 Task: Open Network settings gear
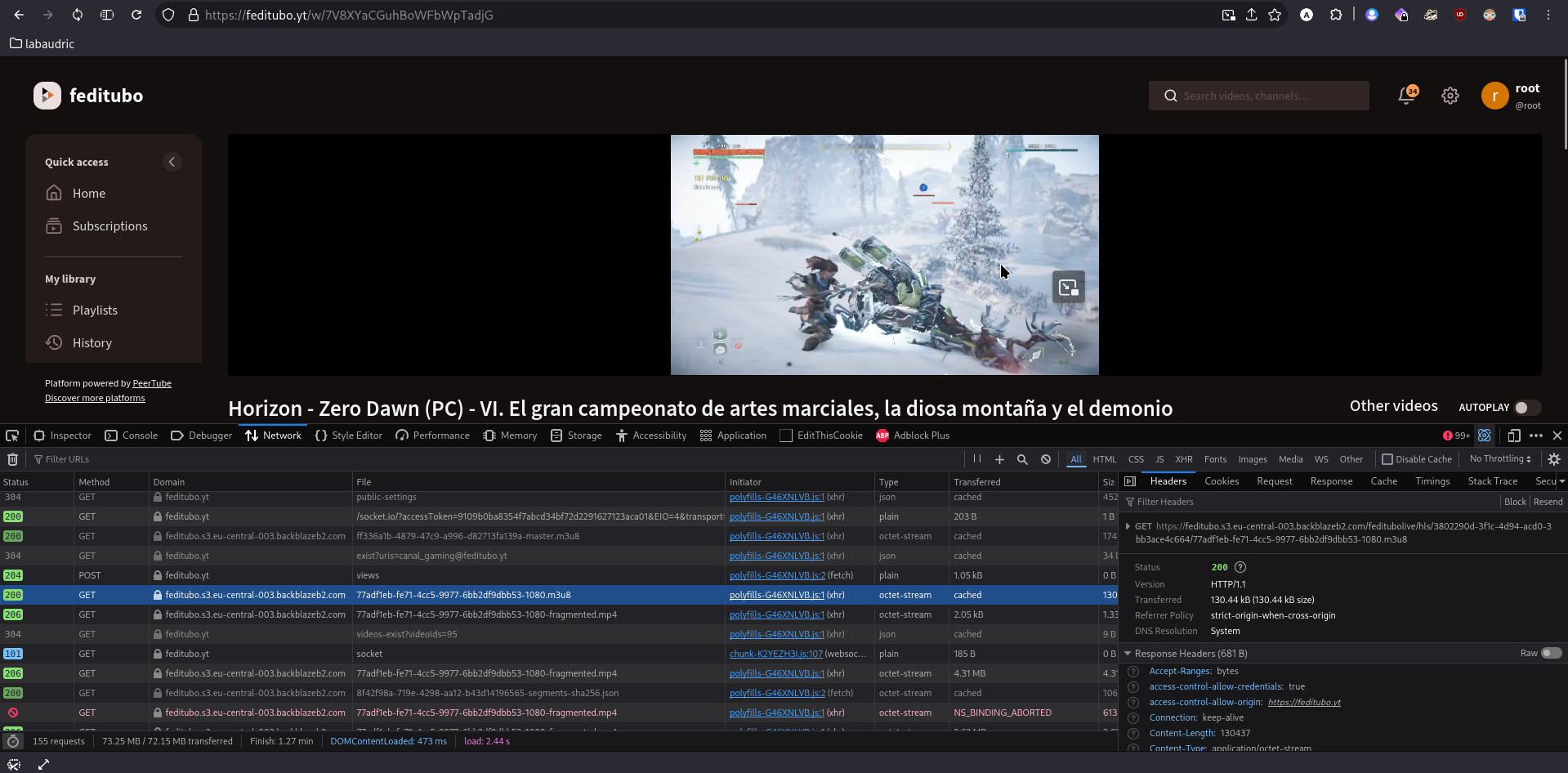pos(1554,459)
